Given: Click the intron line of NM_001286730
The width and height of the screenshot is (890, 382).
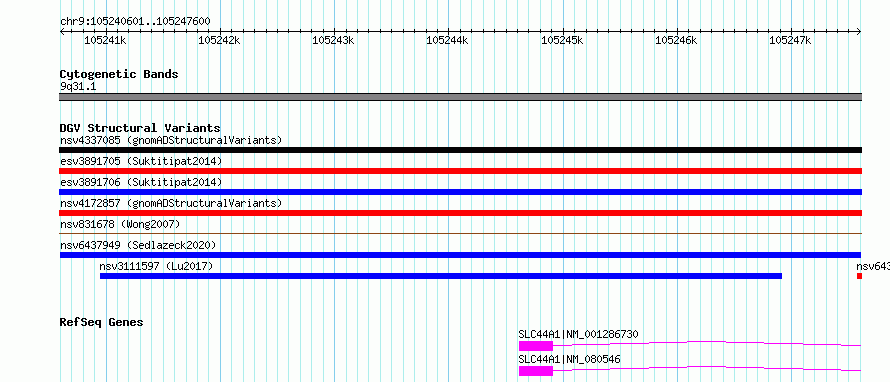Looking at the screenshot, I should (x=707, y=342).
